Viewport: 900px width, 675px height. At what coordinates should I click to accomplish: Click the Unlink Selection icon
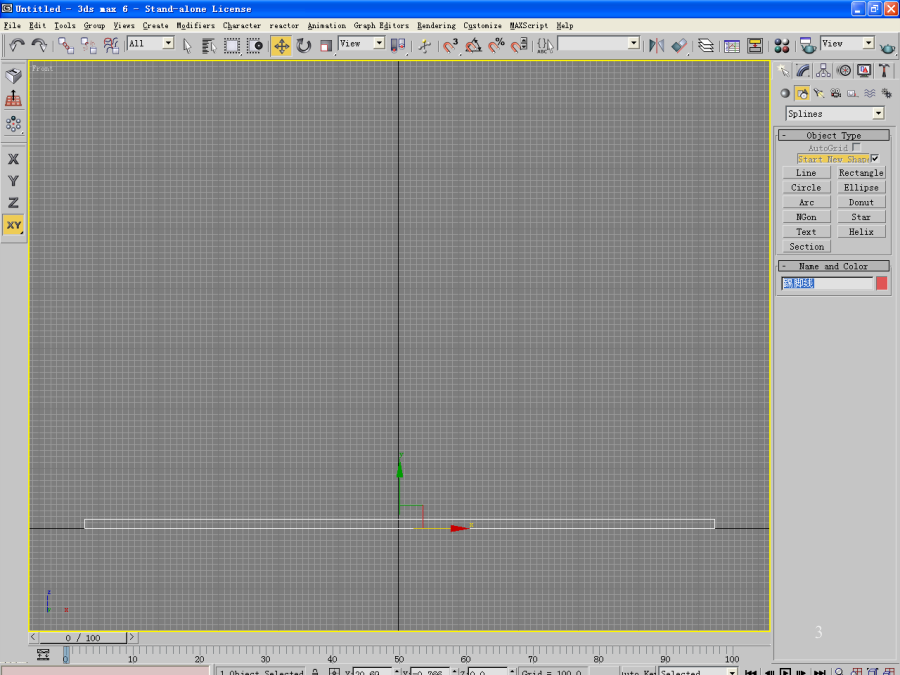88,45
